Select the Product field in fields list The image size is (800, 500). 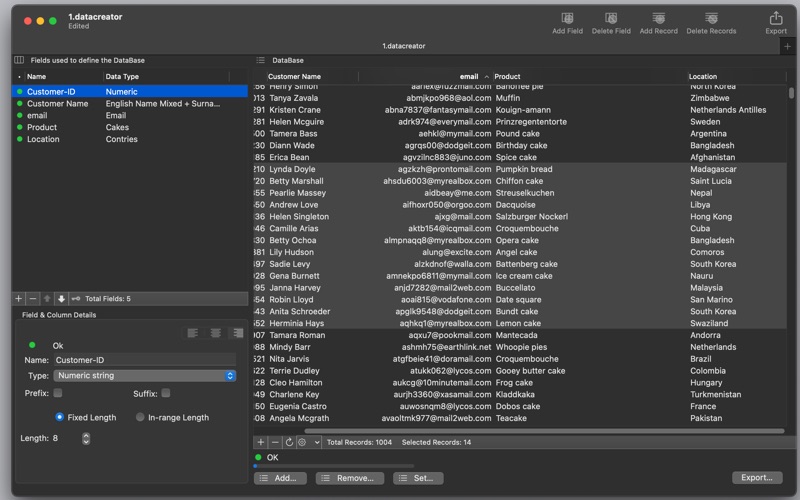coord(42,127)
